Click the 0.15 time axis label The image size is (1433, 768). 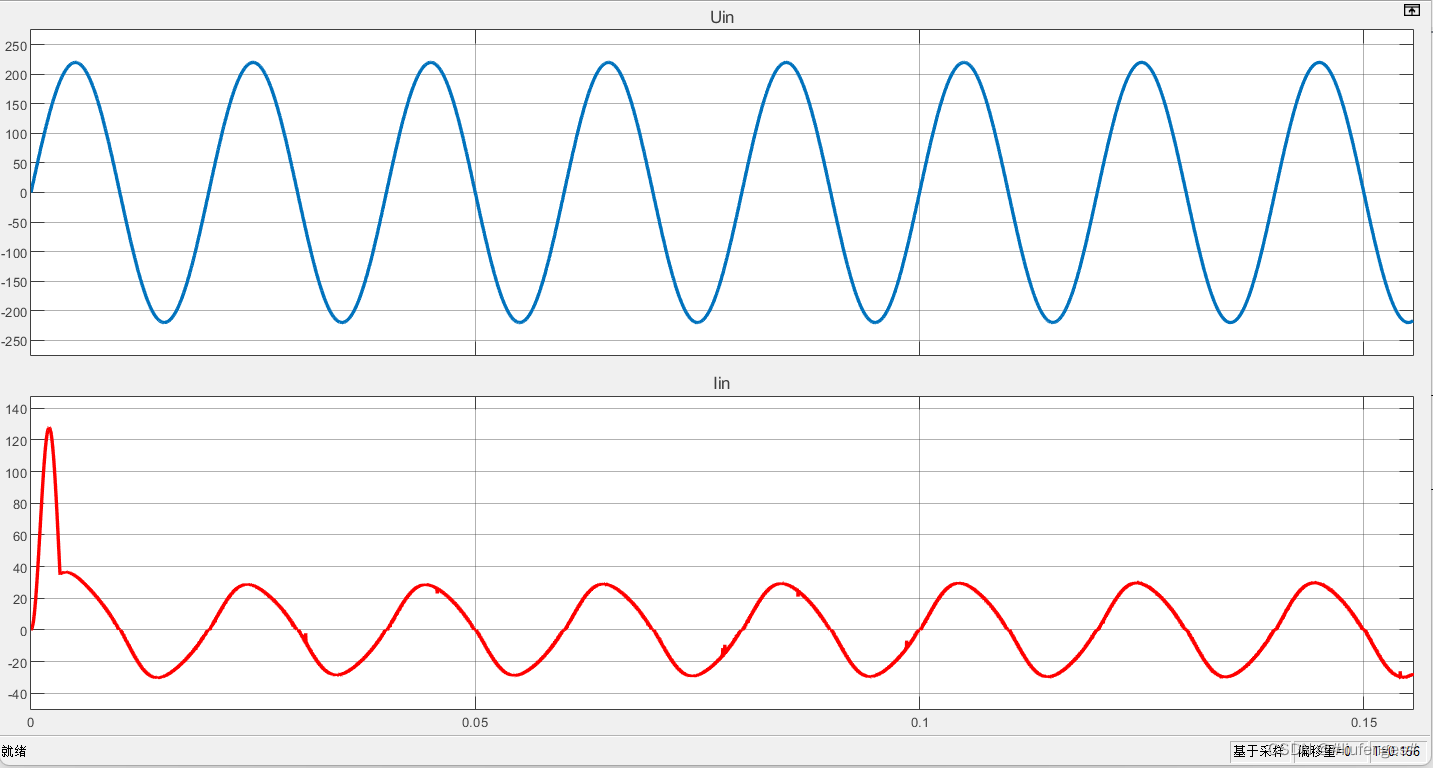click(x=1363, y=722)
